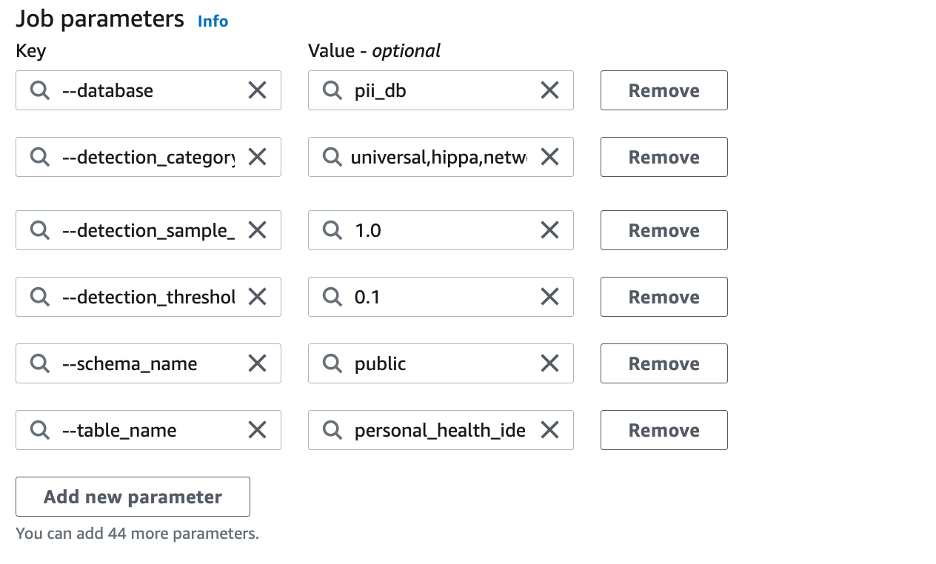Remove the --table_name parameter row
This screenshot has height=564, width=936.
pyautogui.click(x=663, y=430)
